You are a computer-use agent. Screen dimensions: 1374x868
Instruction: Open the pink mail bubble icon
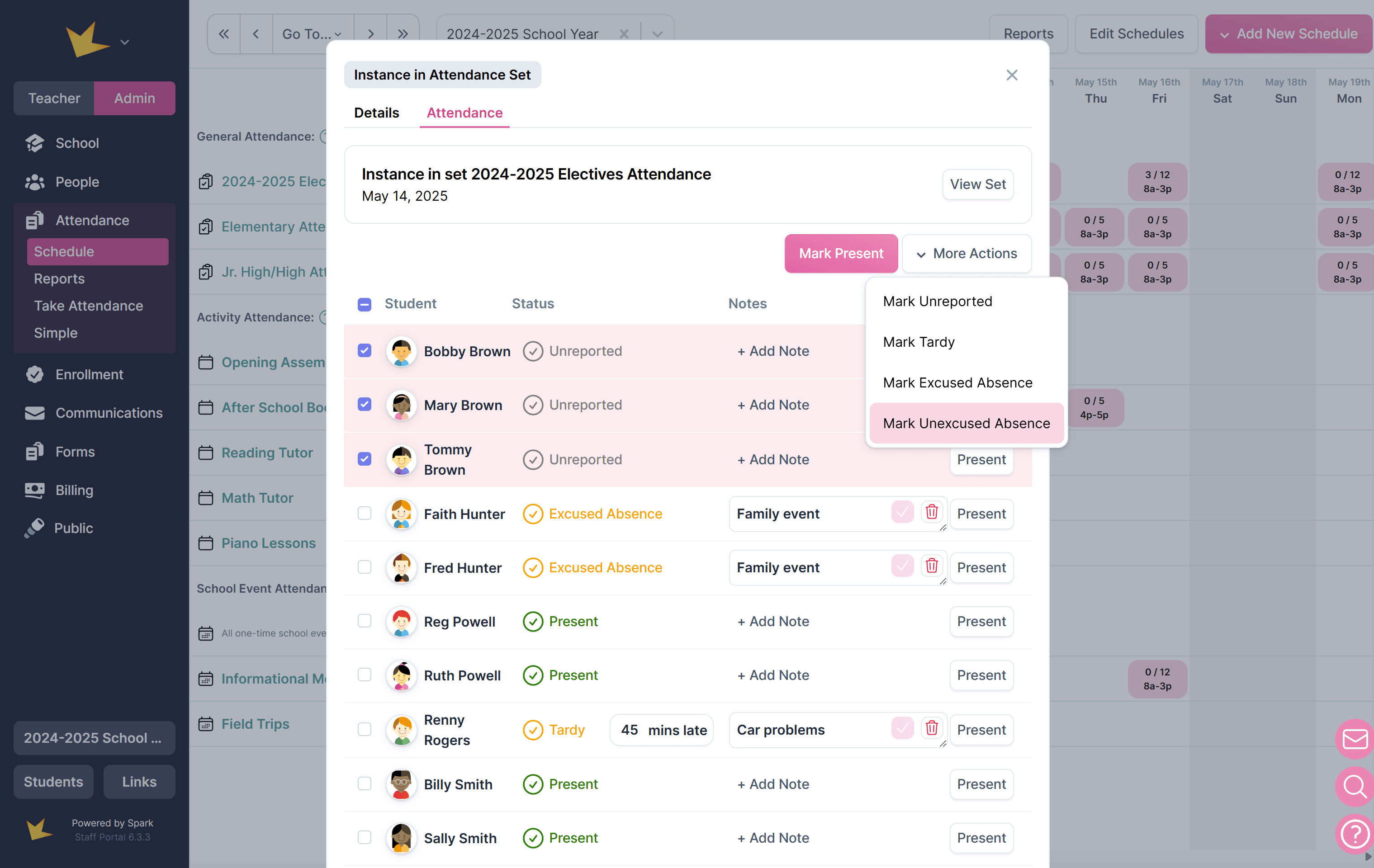coord(1354,740)
